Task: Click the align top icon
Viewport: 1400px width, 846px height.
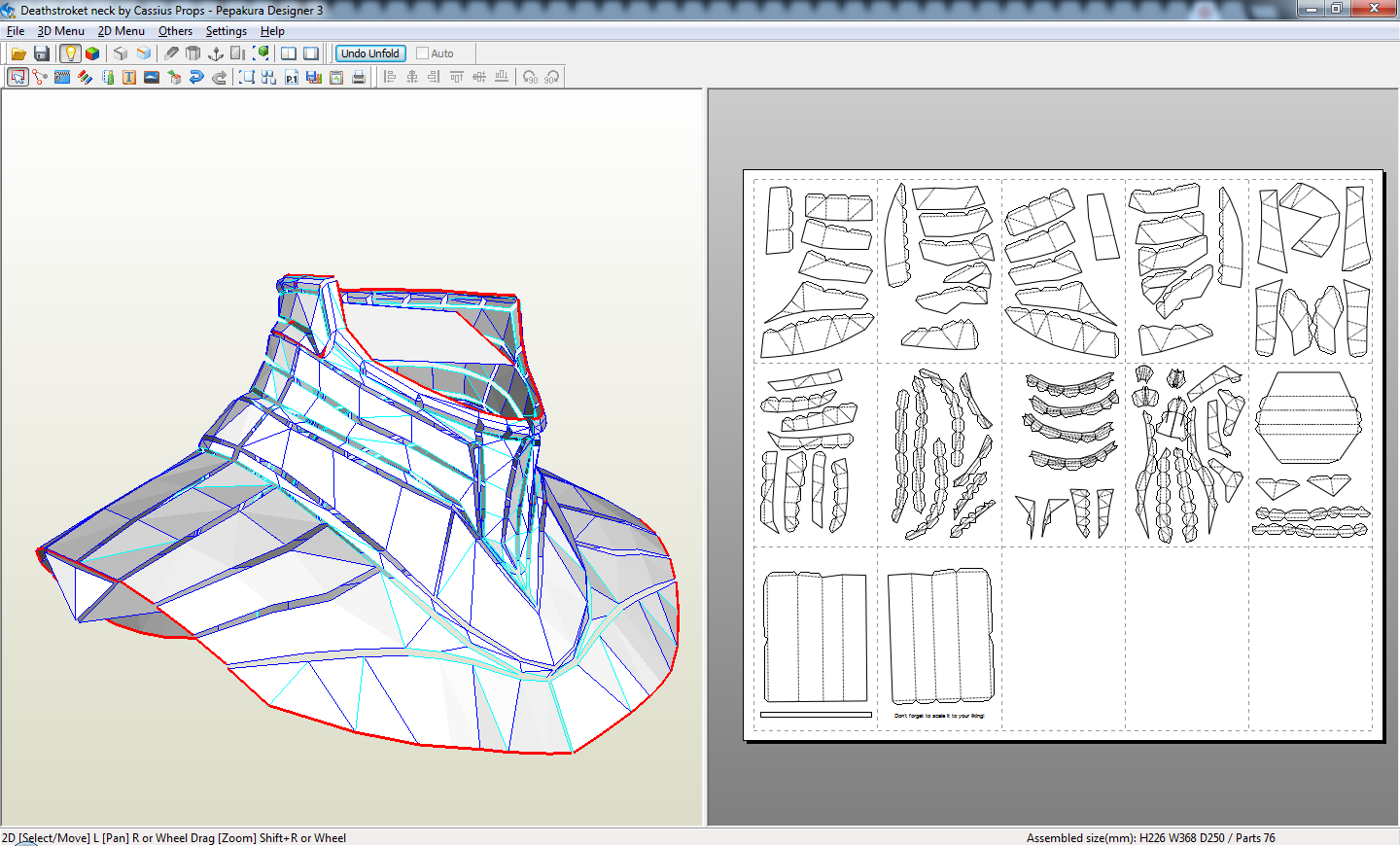Action: coord(457,77)
